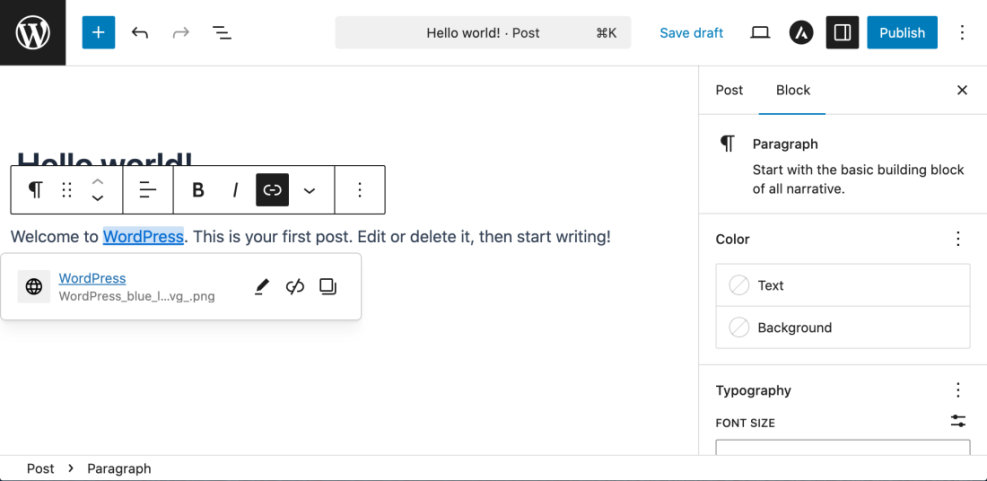Screen dimensions: 987x481
Task: Open the text alignment options
Action: [x=148, y=190]
